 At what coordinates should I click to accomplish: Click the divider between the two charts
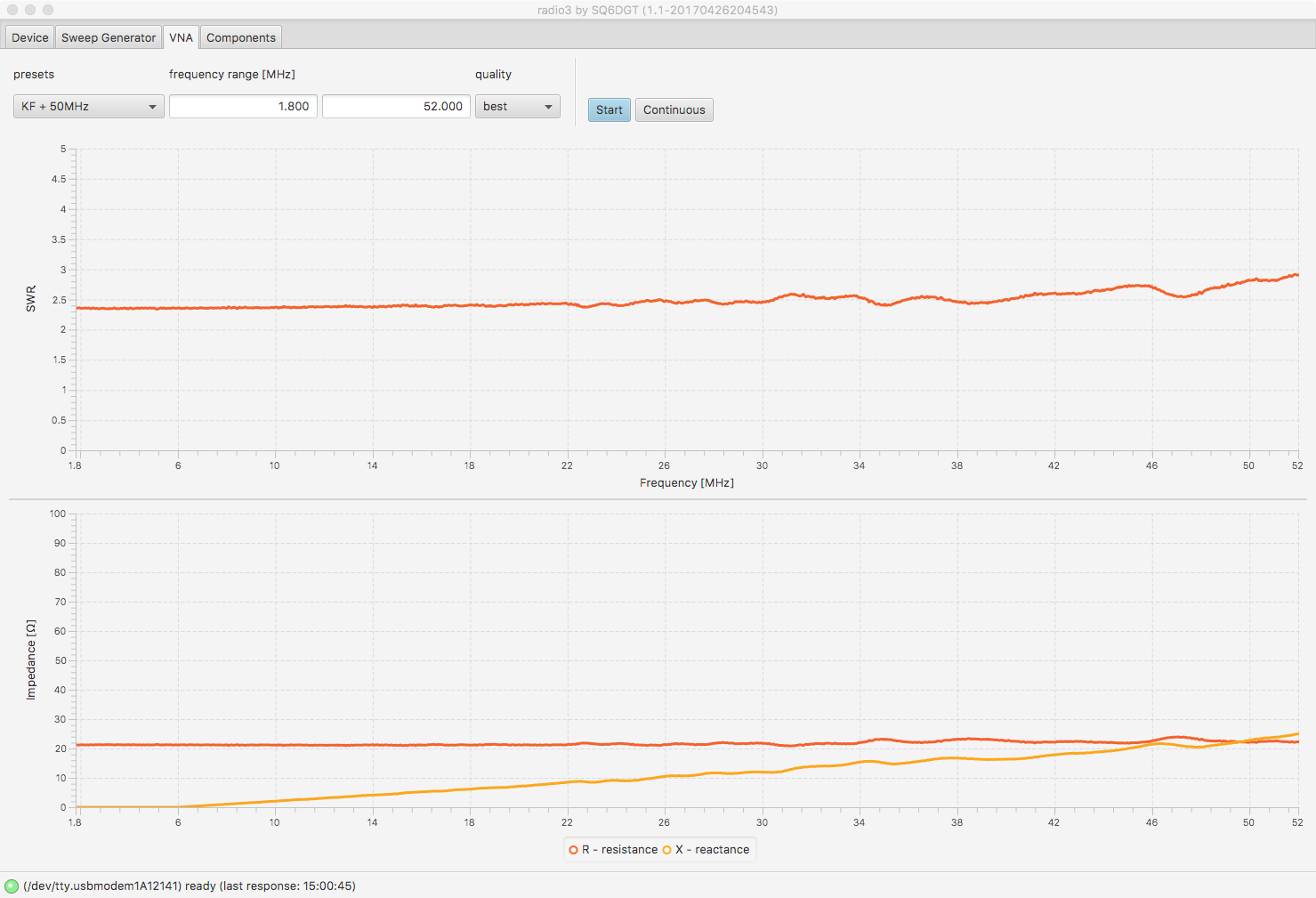[658, 499]
